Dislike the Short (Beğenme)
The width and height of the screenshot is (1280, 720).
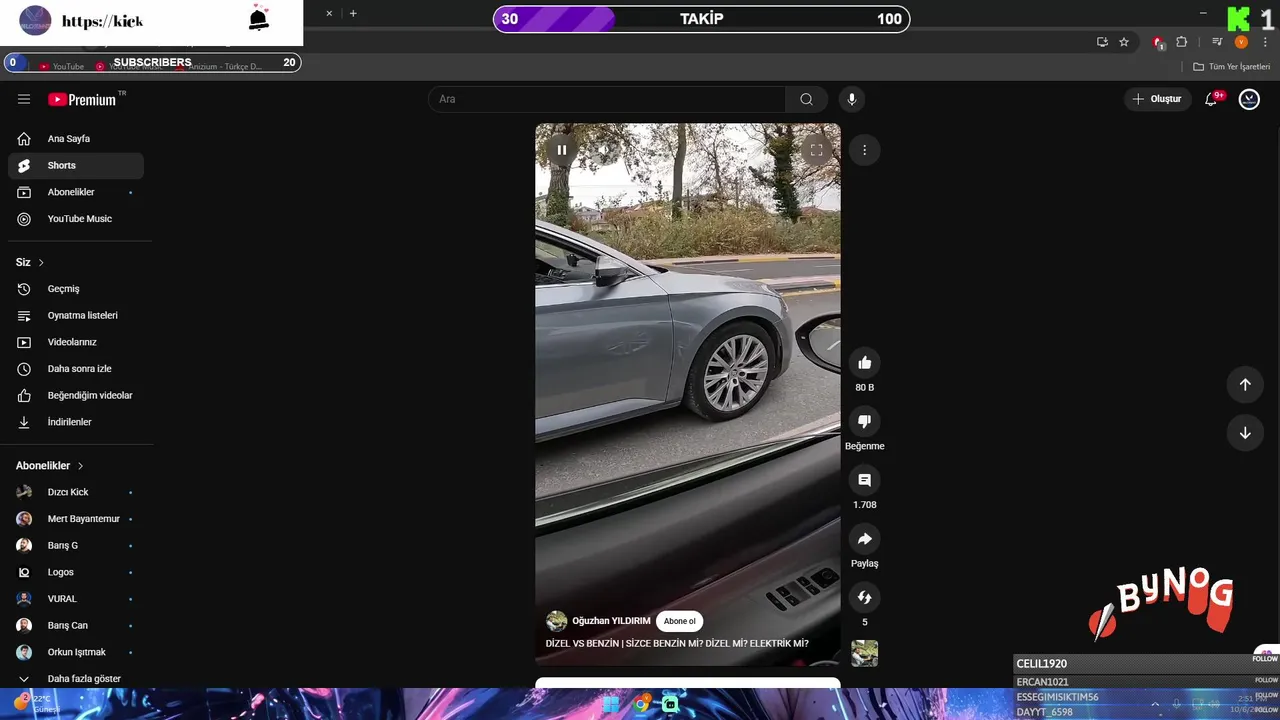pyautogui.click(x=865, y=422)
